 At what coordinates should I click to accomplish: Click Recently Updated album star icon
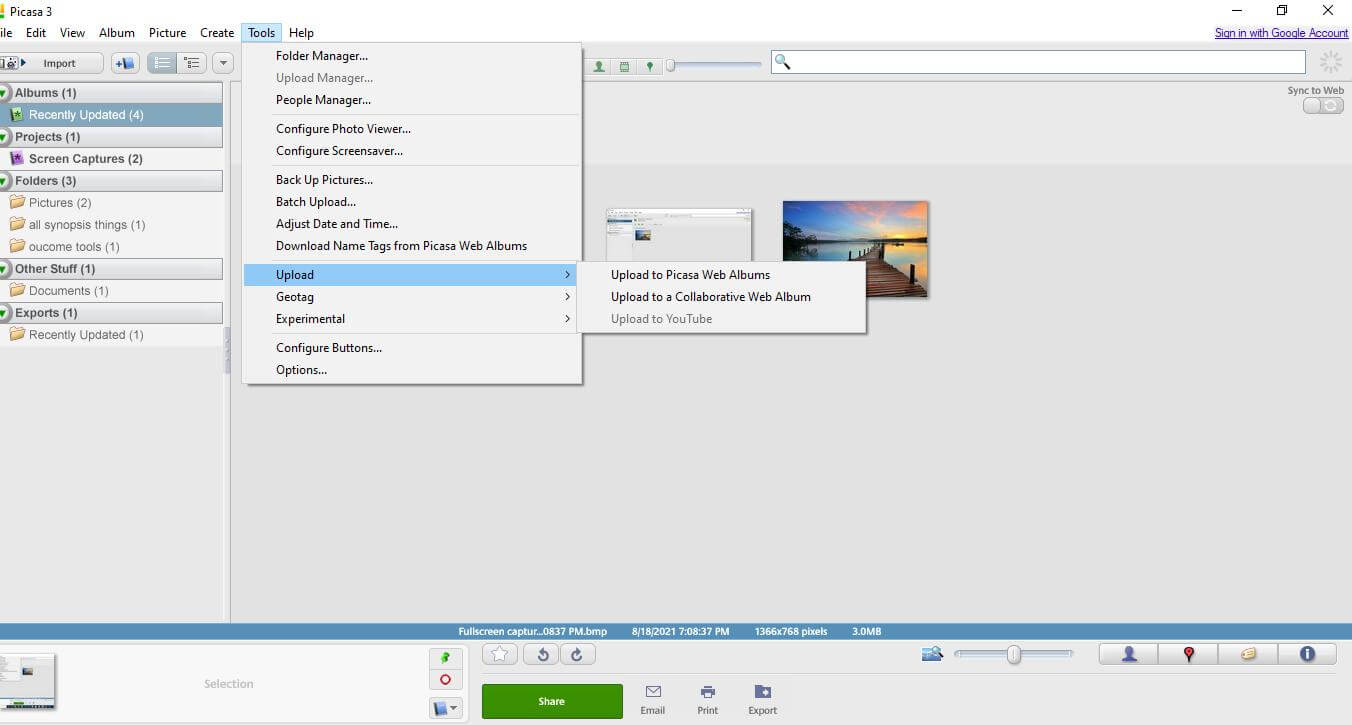(x=17, y=114)
